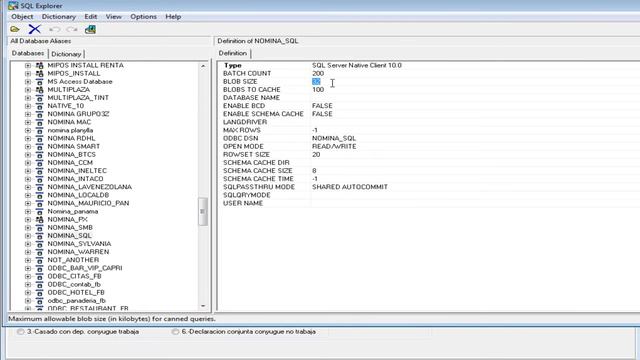640x360 pixels.
Task: Open the Help menu
Action: click(173, 17)
